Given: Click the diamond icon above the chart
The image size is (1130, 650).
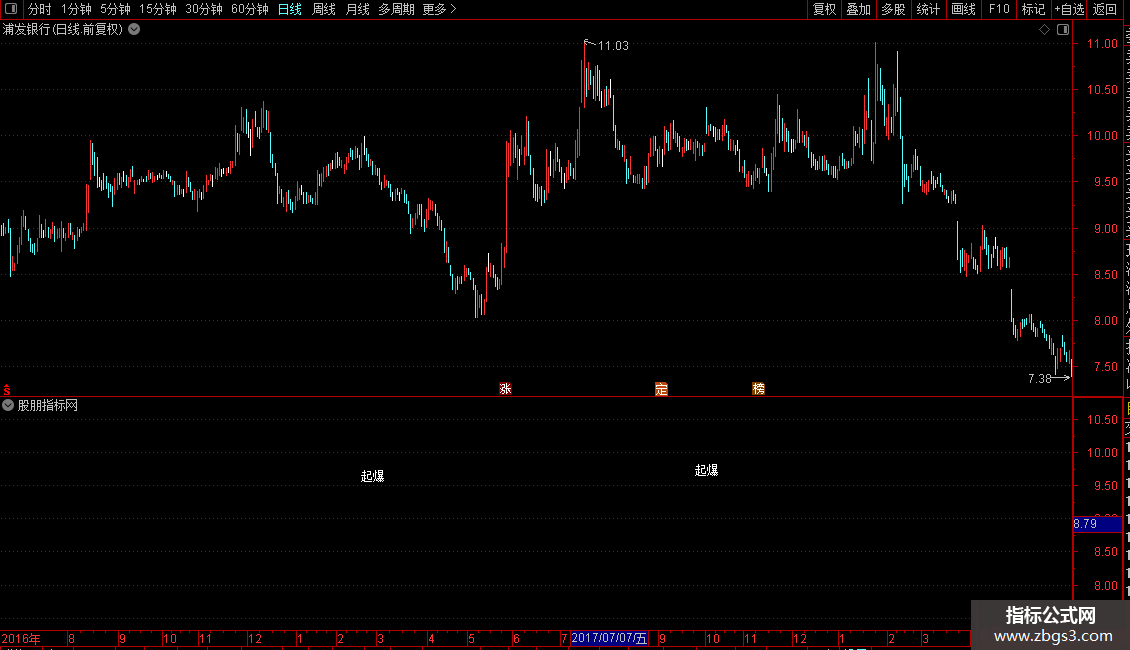Looking at the screenshot, I should coord(1044,30).
